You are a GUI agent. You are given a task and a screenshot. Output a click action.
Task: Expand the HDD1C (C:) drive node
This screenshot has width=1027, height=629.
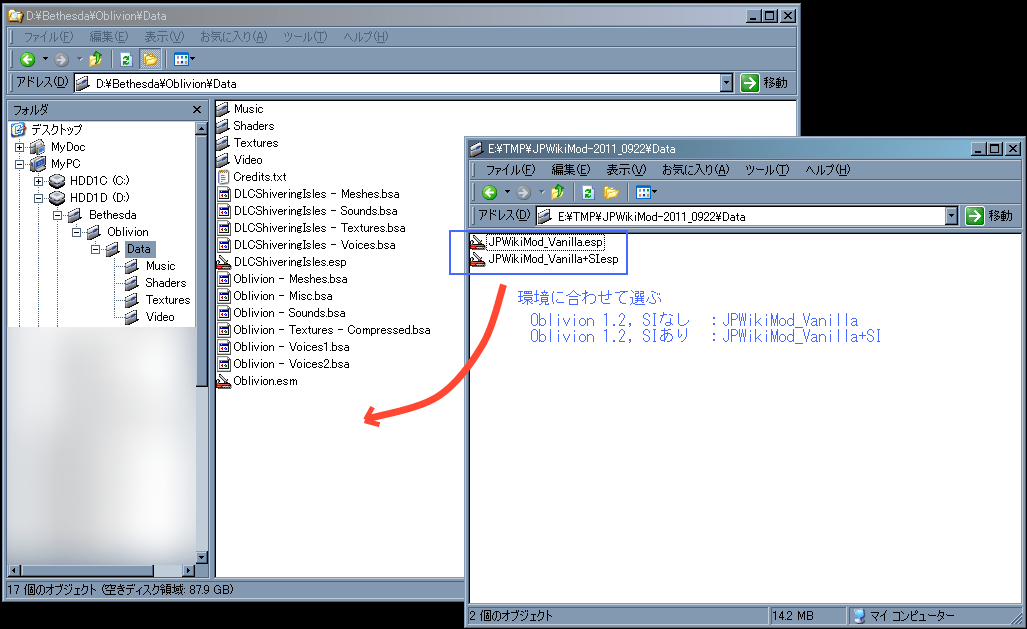pyautogui.click(x=39, y=181)
